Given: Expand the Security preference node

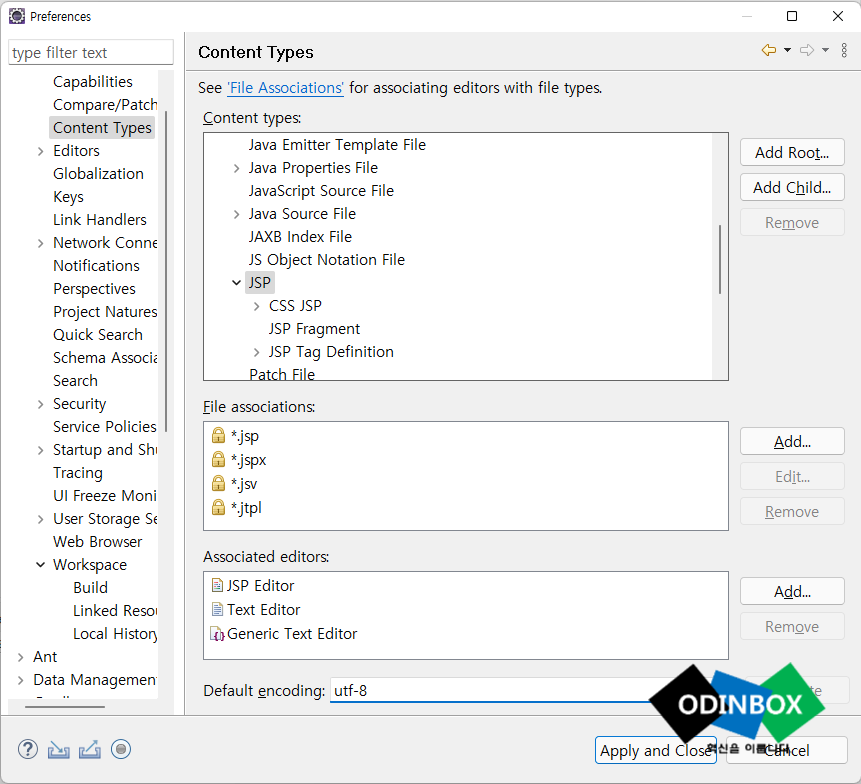Looking at the screenshot, I should (41, 405).
